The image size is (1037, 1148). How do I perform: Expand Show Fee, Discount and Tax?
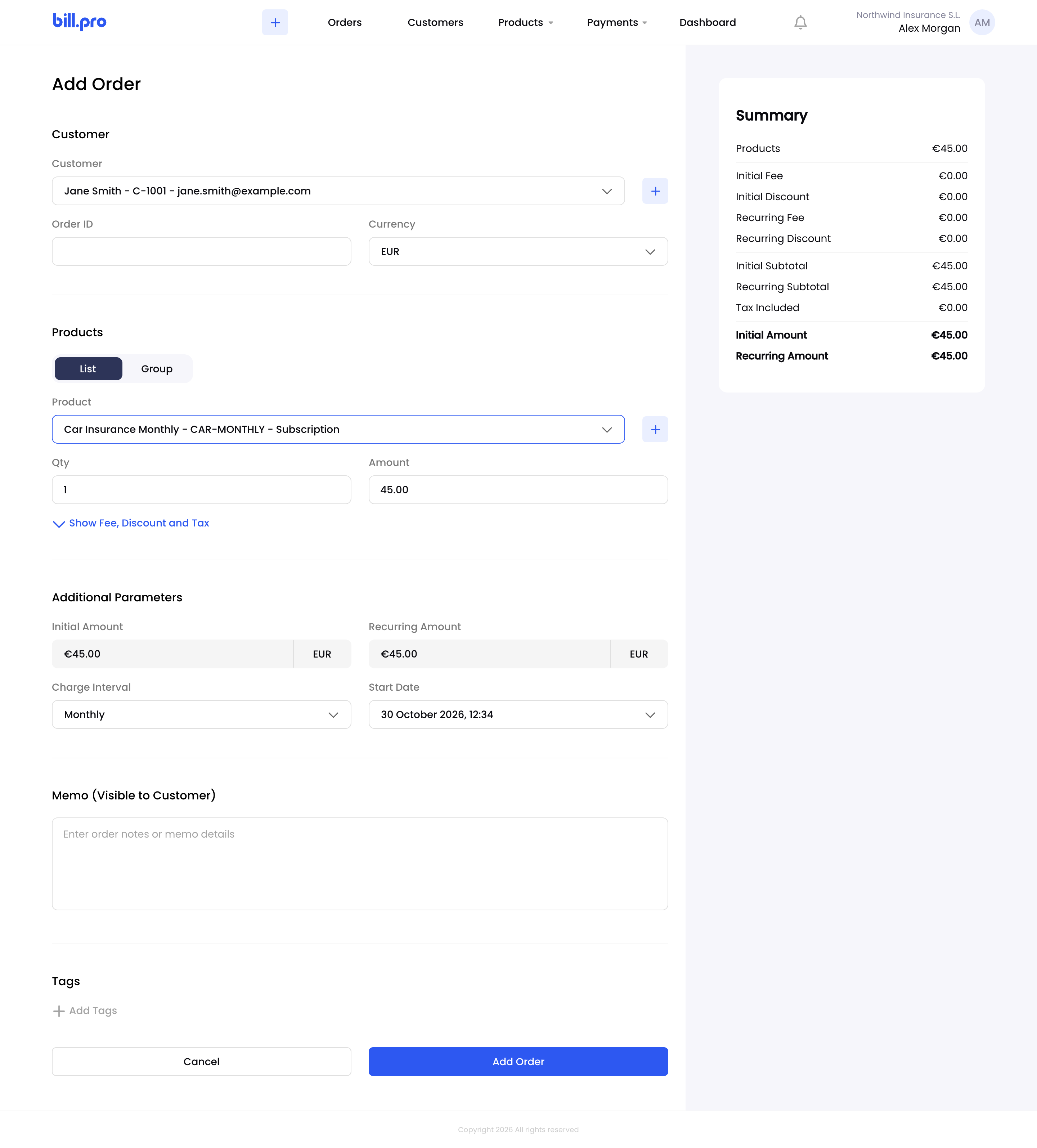point(131,523)
